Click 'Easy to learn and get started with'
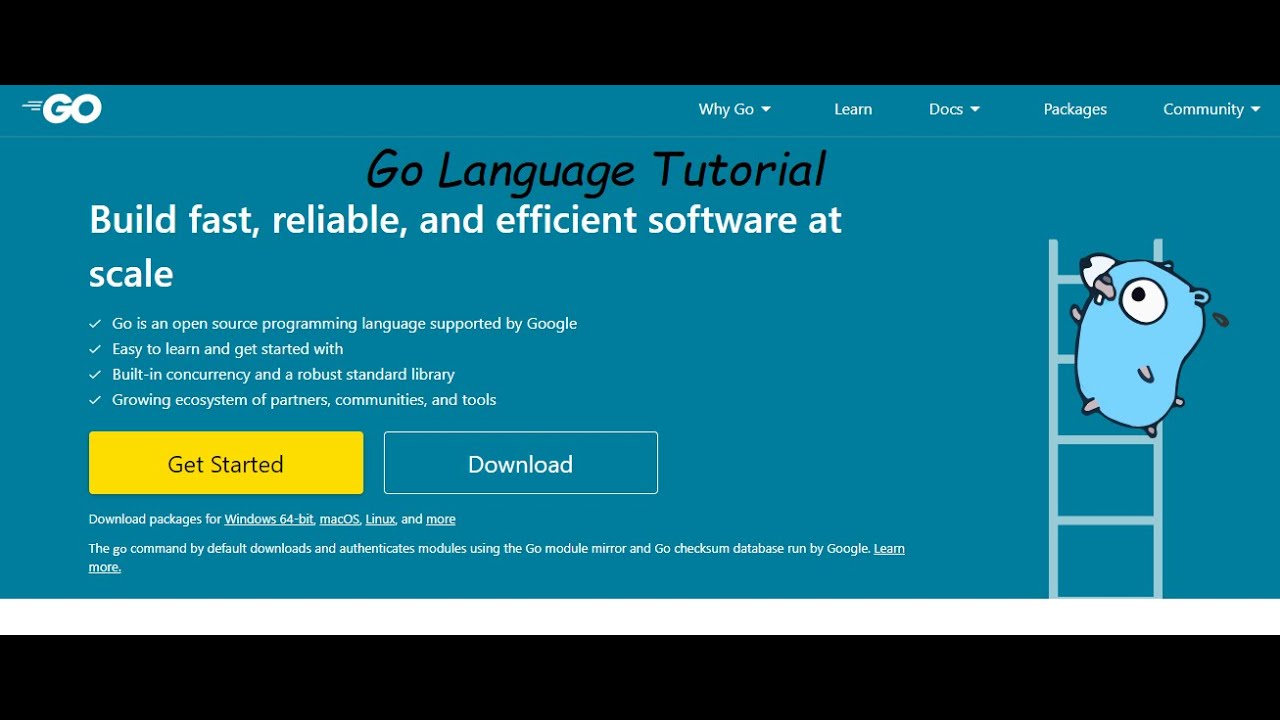This screenshot has width=1280, height=720. [227, 349]
